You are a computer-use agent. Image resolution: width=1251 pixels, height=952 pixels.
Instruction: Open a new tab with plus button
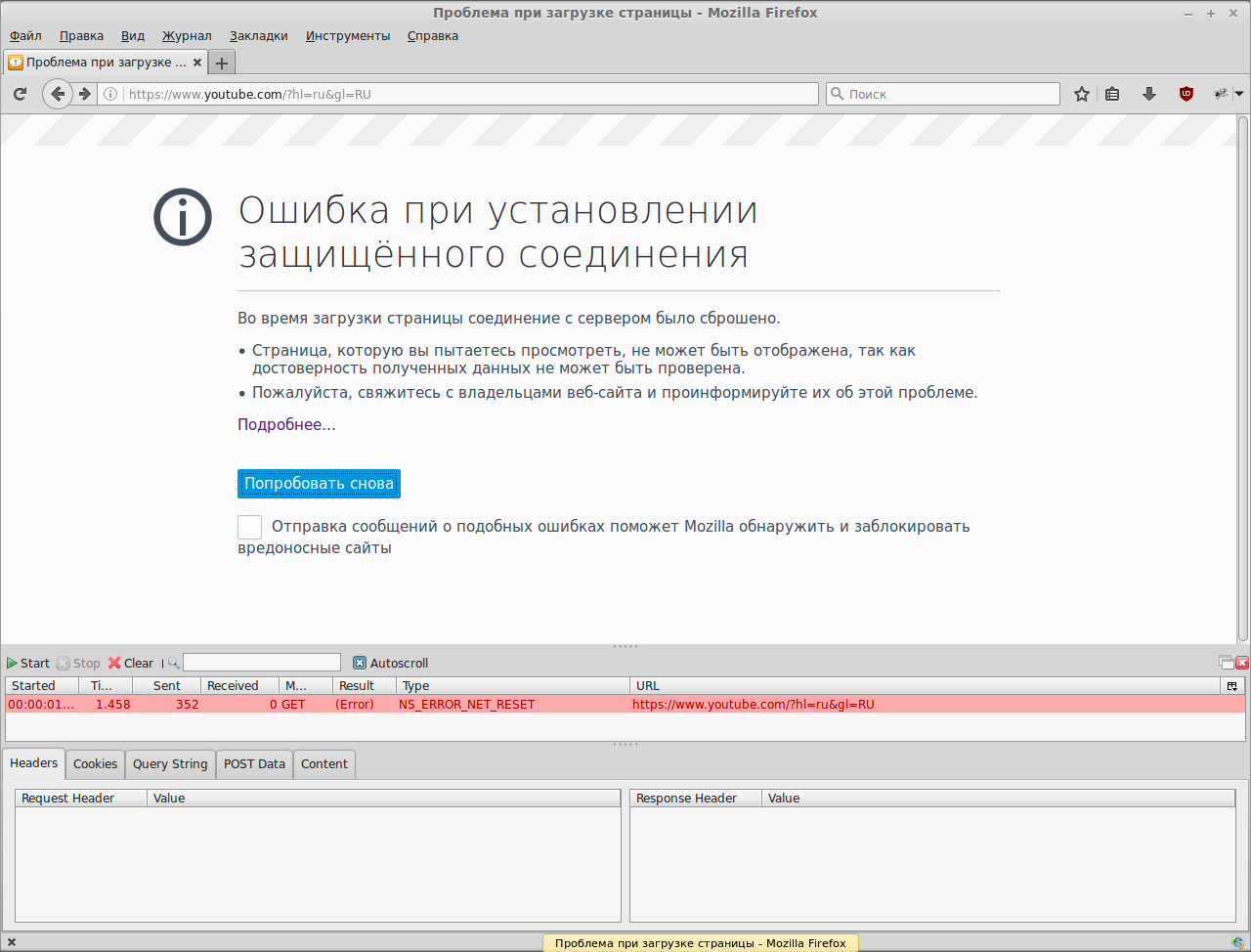tap(222, 63)
